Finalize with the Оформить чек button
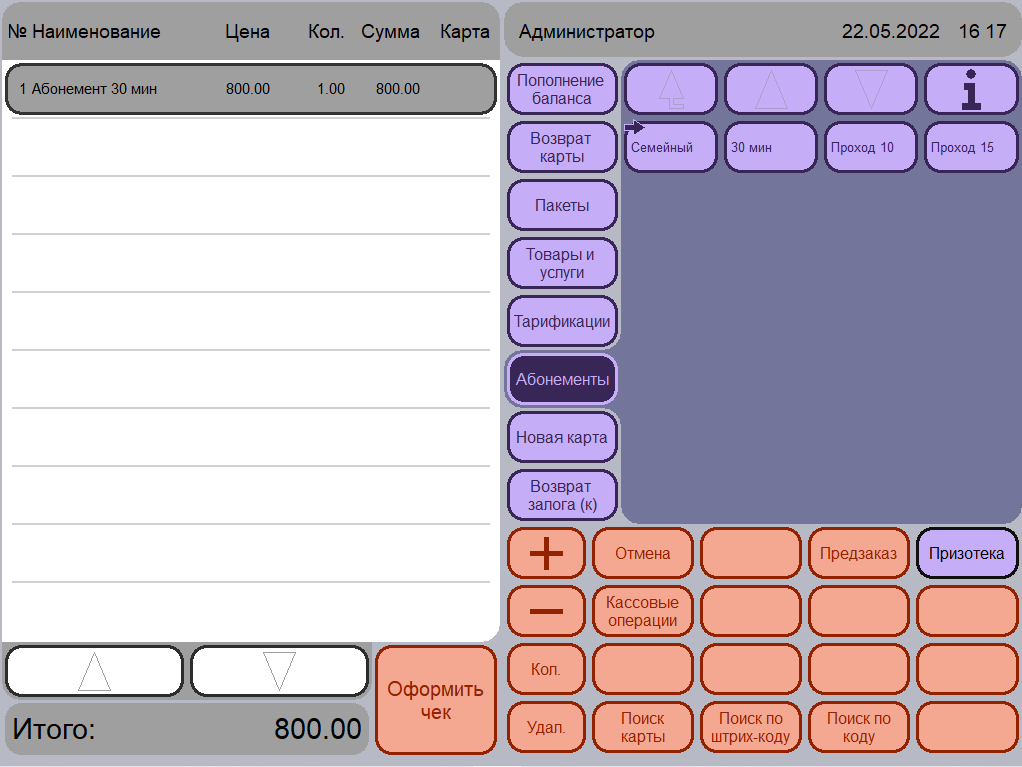 [x=436, y=701]
